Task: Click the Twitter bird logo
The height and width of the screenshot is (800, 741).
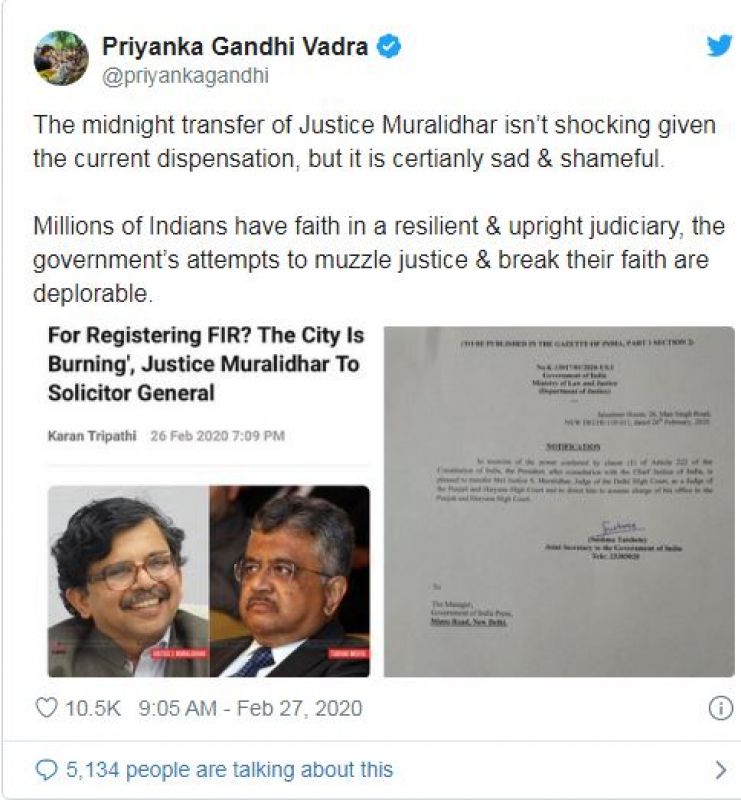Action: pos(720,47)
